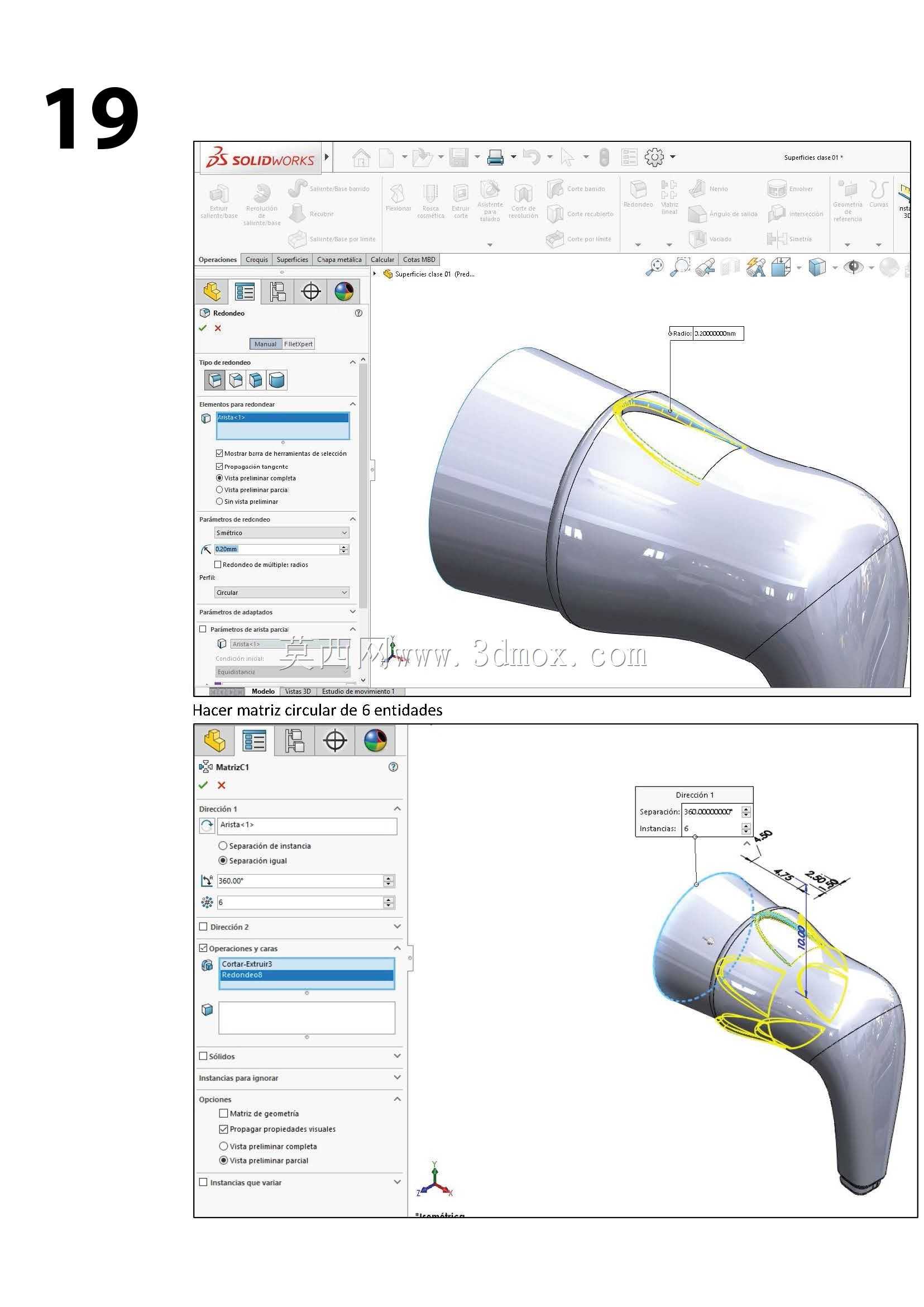Open DimXpert crosshair tab in Redondeo panel
The image size is (924, 1307).
[x=310, y=292]
